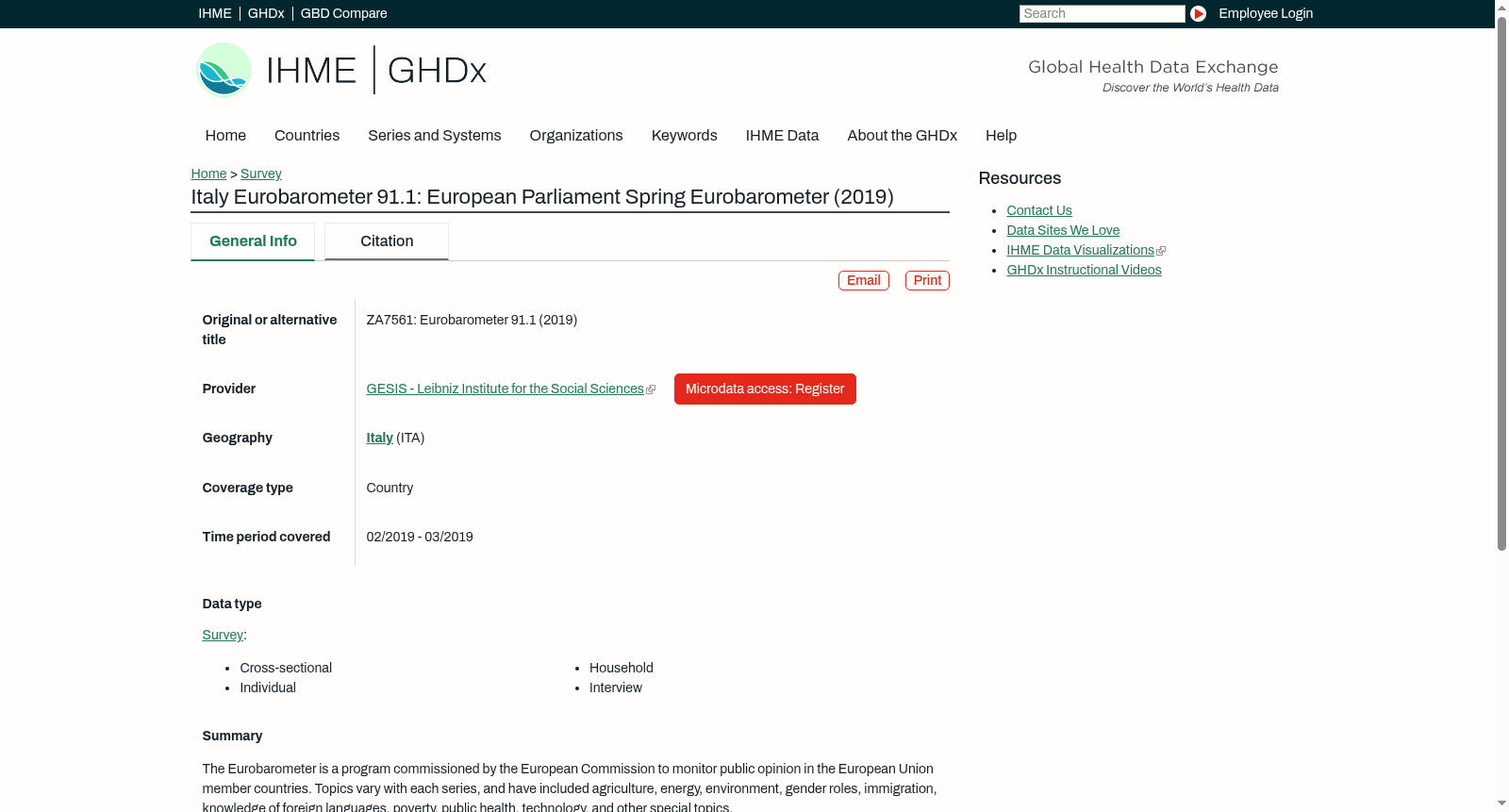Open the Home menu item

[x=225, y=135]
